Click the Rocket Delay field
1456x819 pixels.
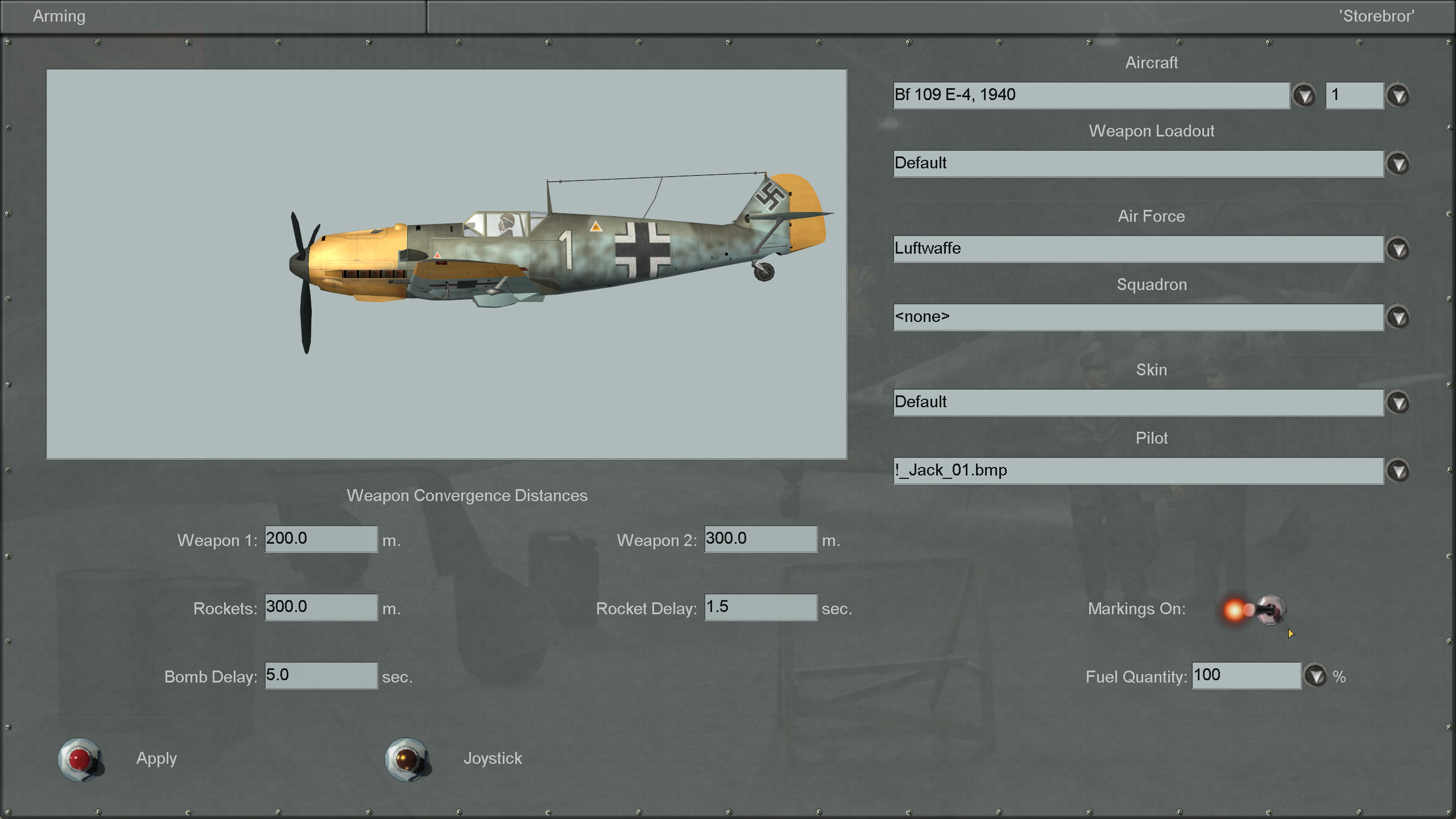pos(760,607)
